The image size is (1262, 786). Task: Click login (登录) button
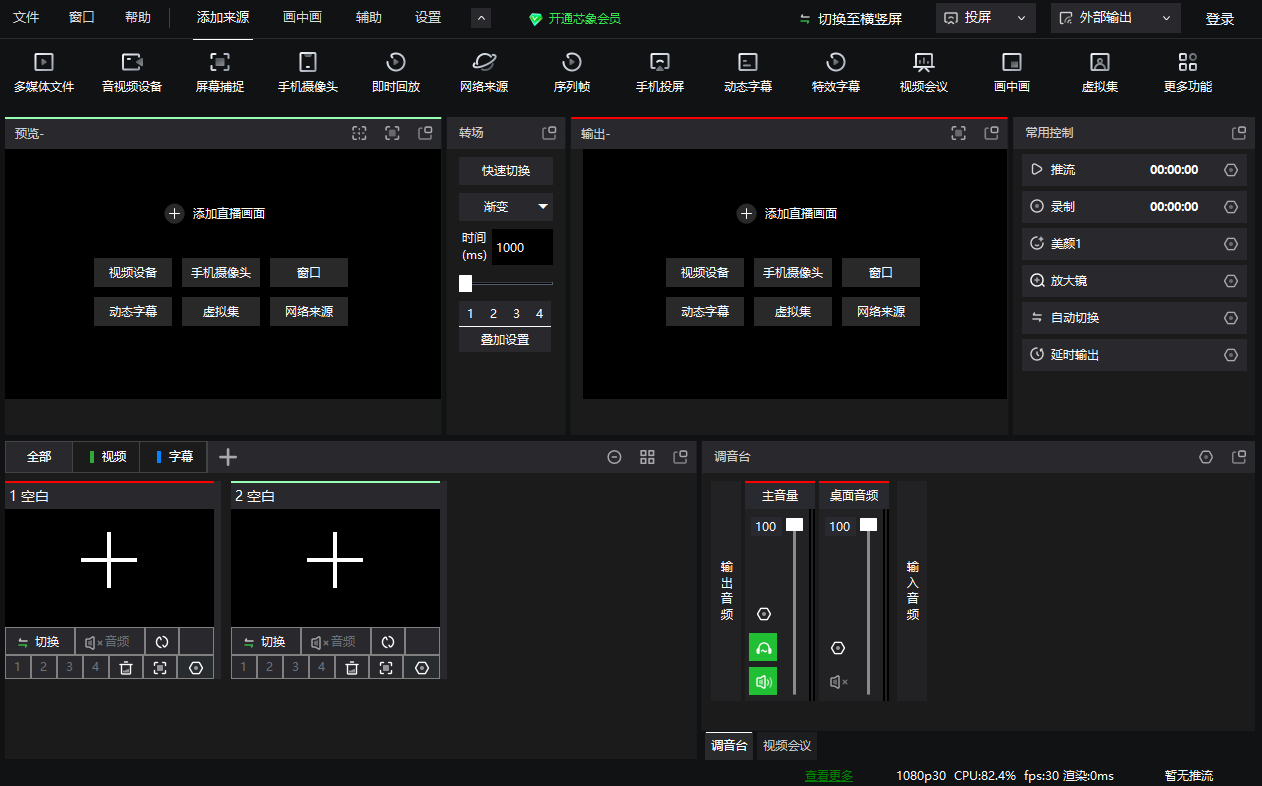coord(1220,18)
